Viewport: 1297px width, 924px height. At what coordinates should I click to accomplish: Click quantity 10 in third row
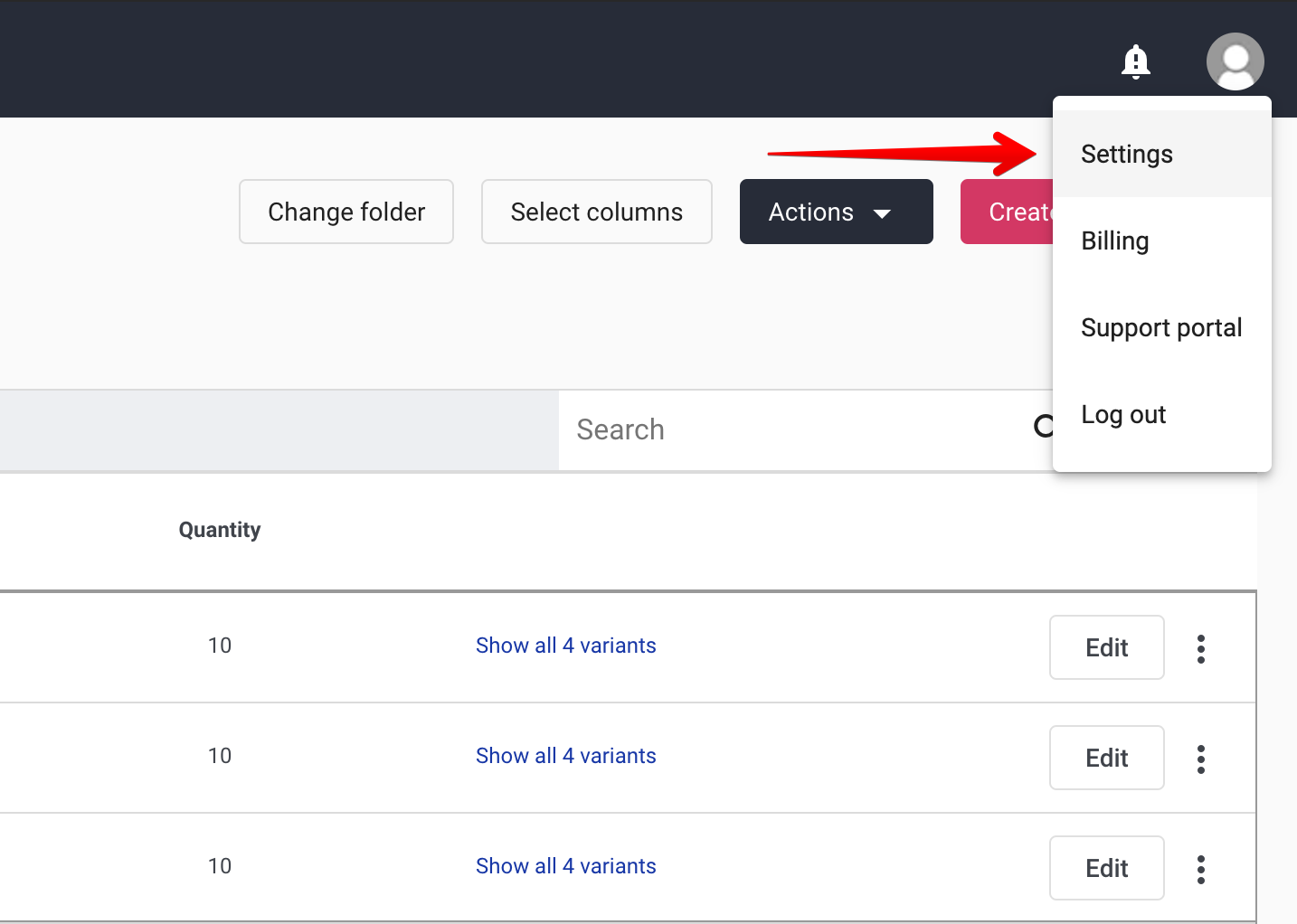point(220,866)
